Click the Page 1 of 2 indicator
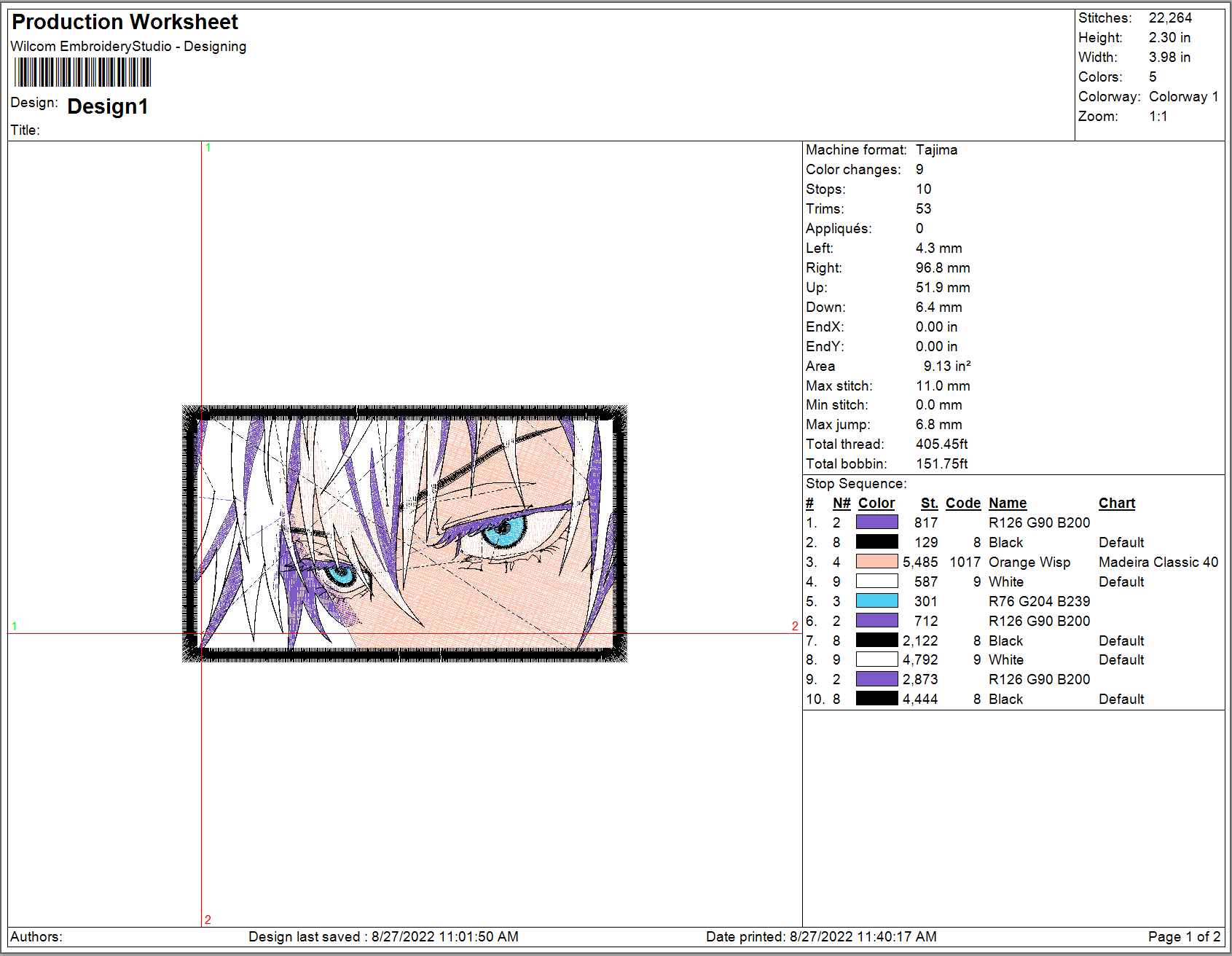Image resolution: width=1232 pixels, height=956 pixels. coord(1184,936)
